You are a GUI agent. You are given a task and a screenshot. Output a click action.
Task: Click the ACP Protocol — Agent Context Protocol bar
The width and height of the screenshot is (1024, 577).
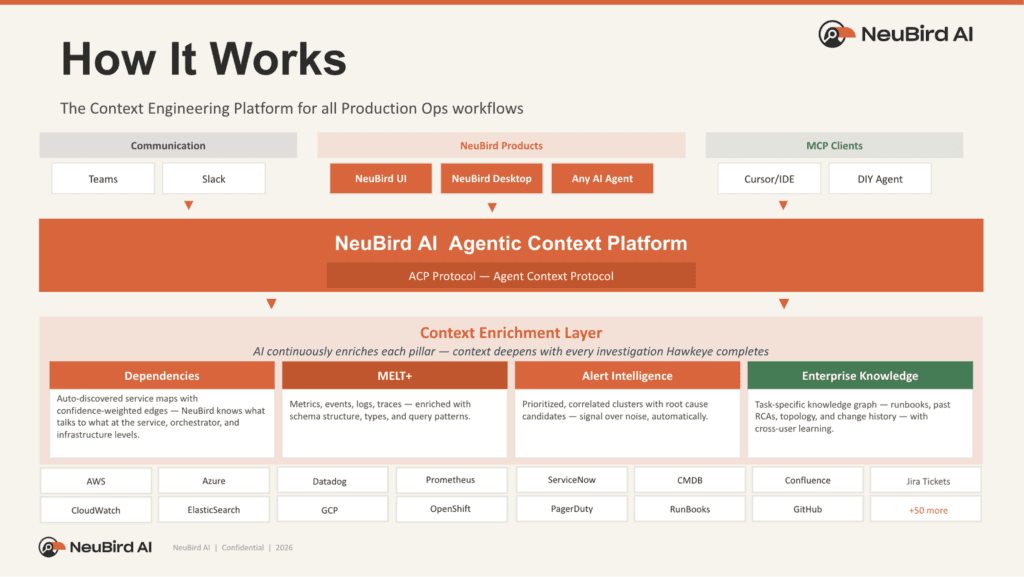(x=511, y=275)
